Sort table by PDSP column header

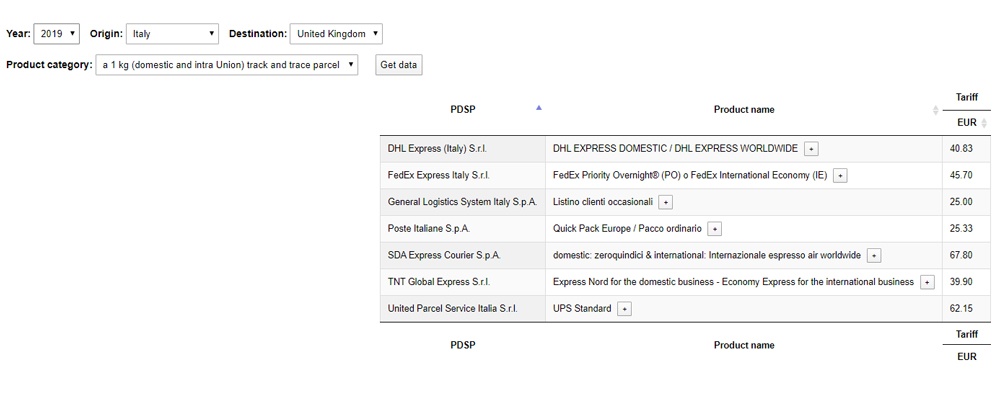[x=462, y=109]
